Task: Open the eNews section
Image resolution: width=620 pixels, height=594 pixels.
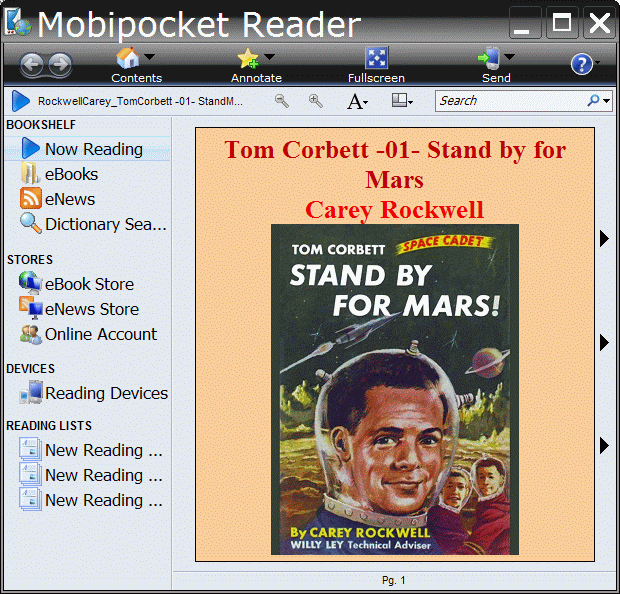Action: [70, 199]
